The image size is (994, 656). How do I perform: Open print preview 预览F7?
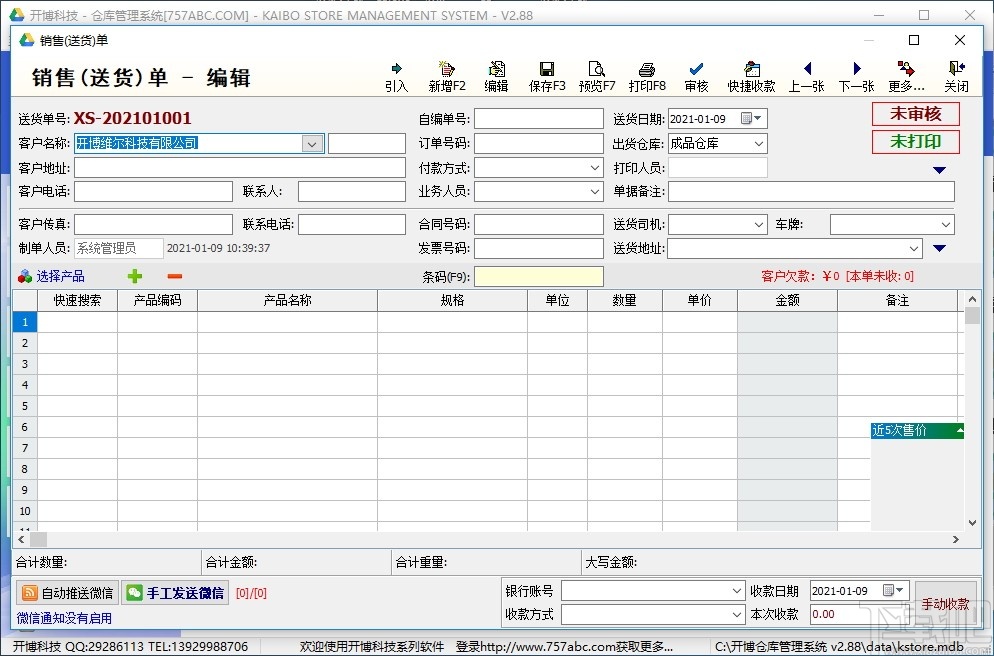pyautogui.click(x=597, y=77)
